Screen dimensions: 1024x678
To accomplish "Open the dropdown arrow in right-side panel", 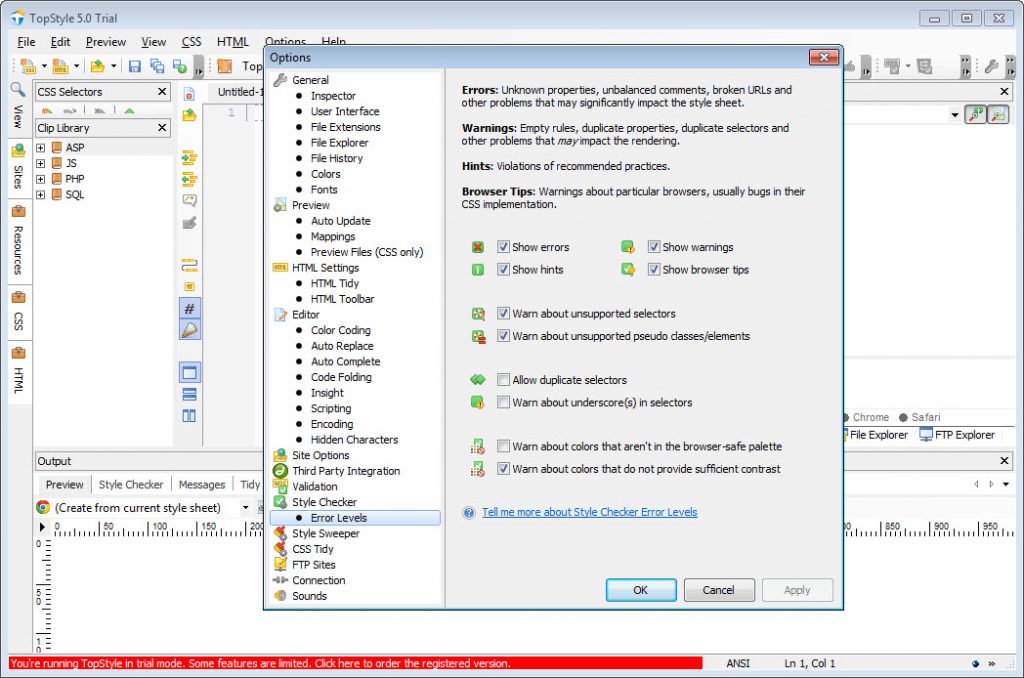I will (955, 115).
